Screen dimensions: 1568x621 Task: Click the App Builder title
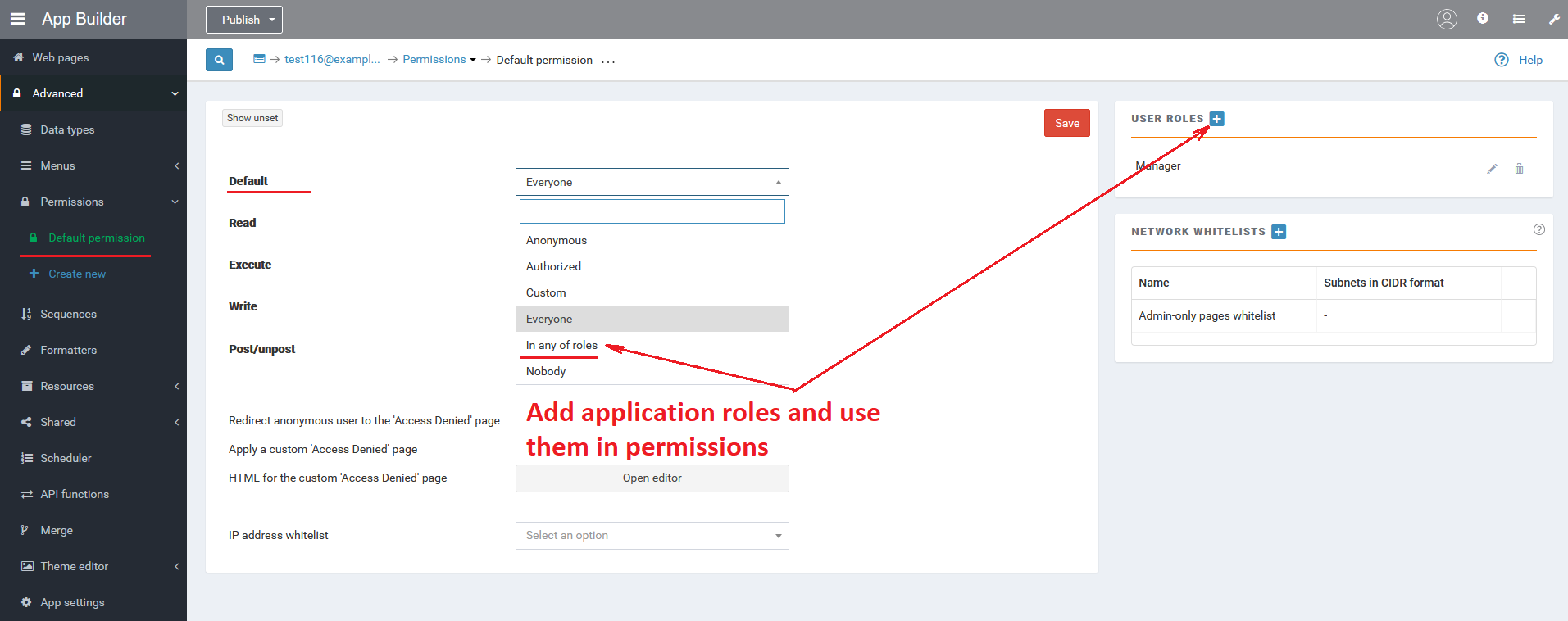(84, 19)
